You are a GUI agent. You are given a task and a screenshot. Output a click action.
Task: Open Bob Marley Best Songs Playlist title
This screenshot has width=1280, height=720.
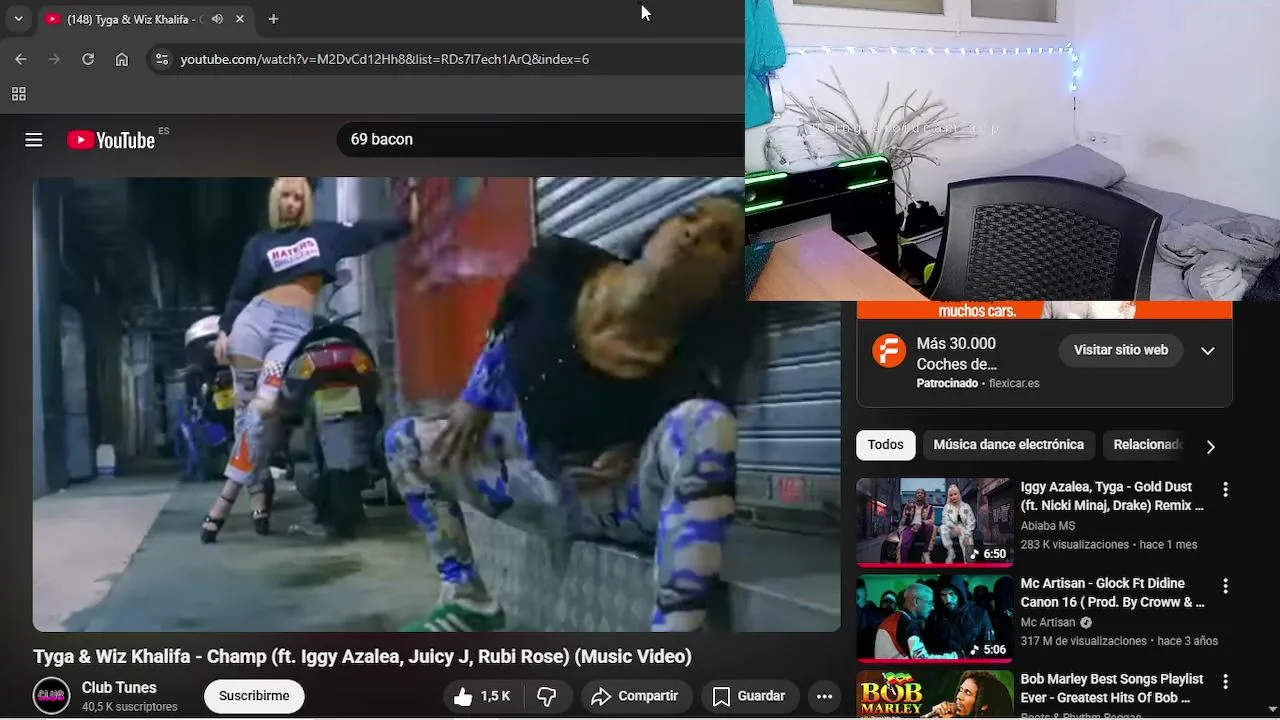[x=1112, y=688]
